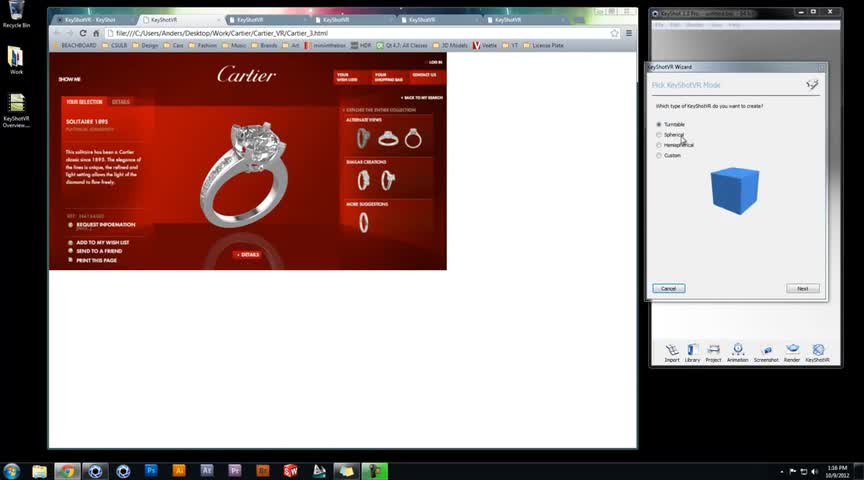864x480 pixels.
Task: Select the More Suggestions ring thumbnail
Action: 364,223
